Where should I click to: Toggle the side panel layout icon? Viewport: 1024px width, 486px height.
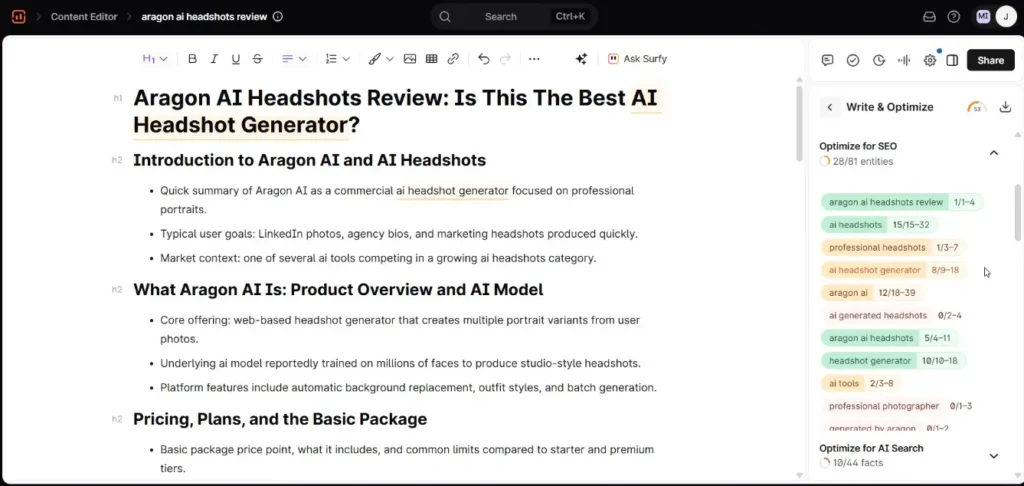pos(952,60)
